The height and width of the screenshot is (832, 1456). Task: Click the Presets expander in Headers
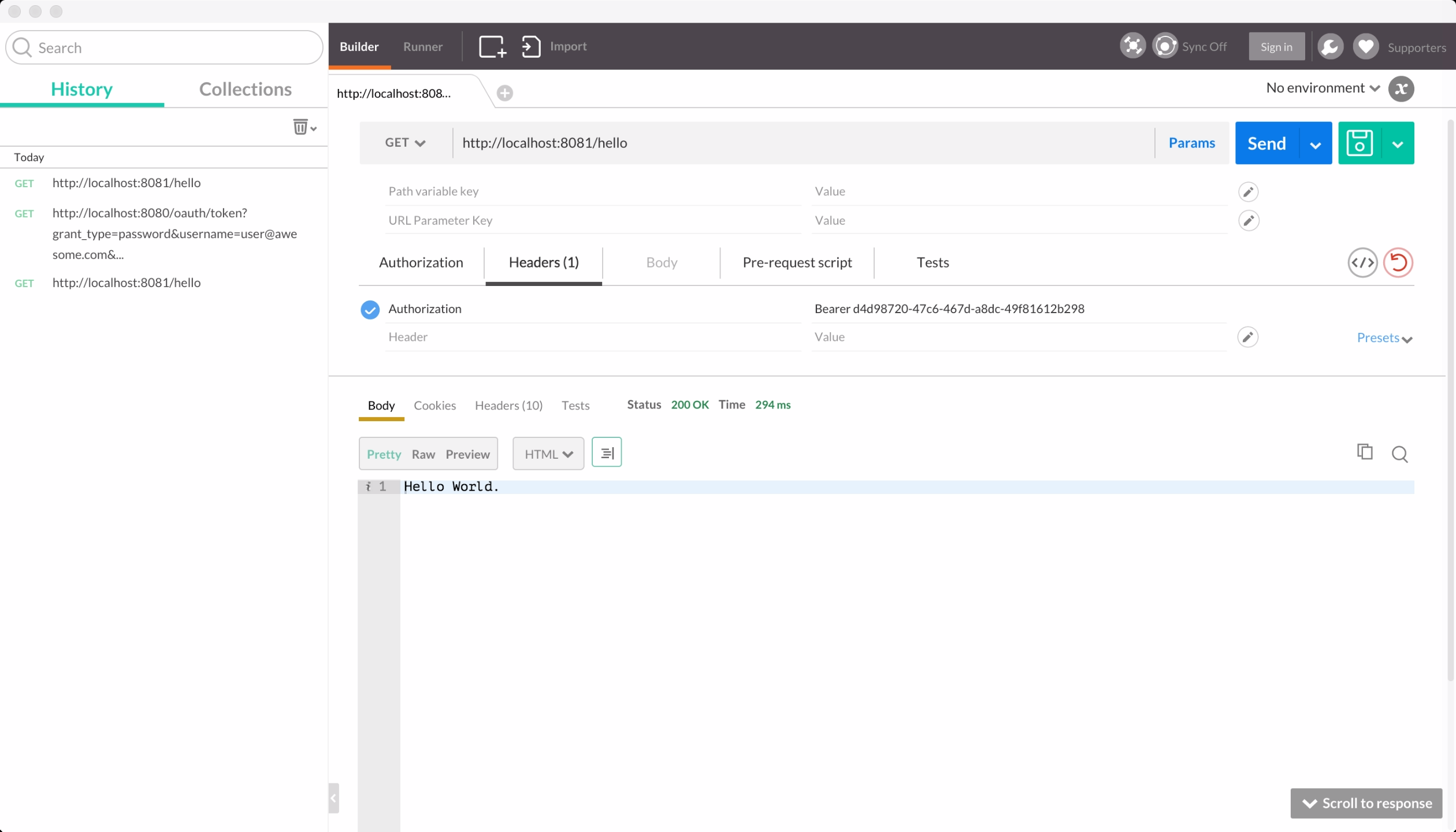(x=1384, y=338)
